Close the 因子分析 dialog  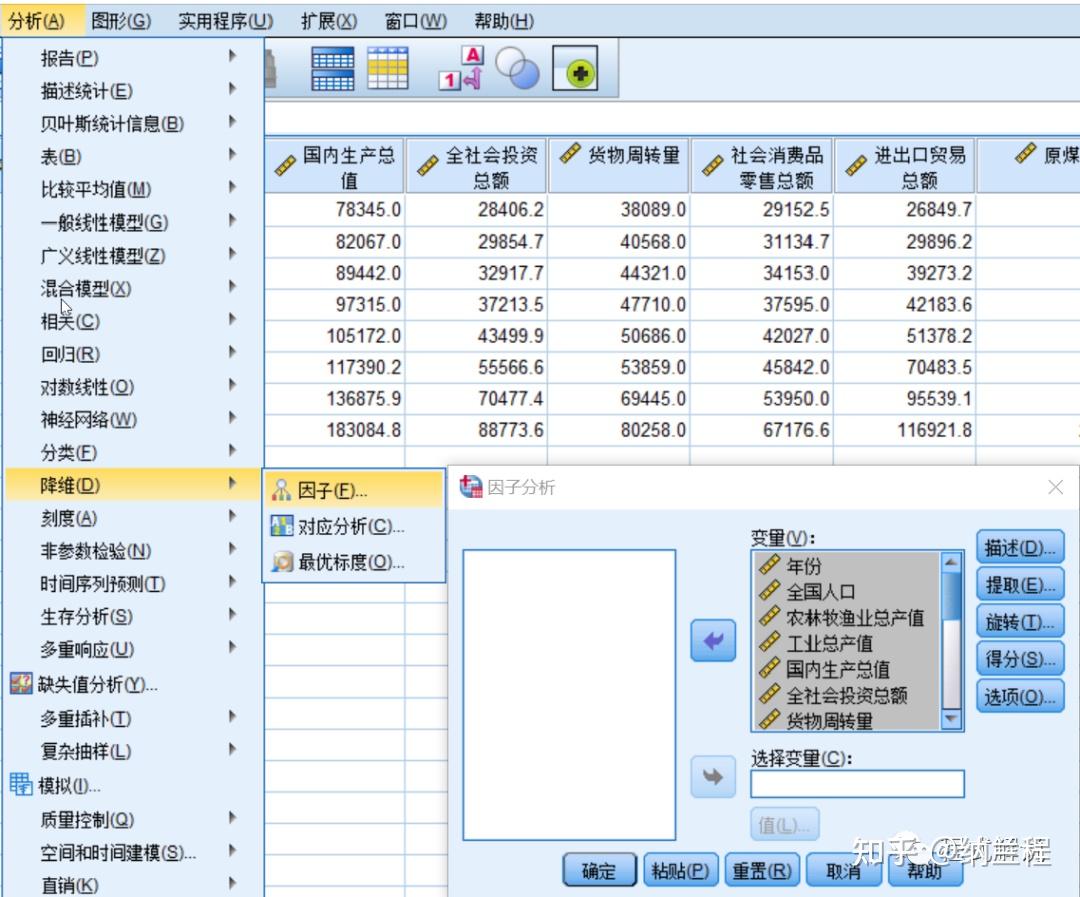[x=1055, y=487]
